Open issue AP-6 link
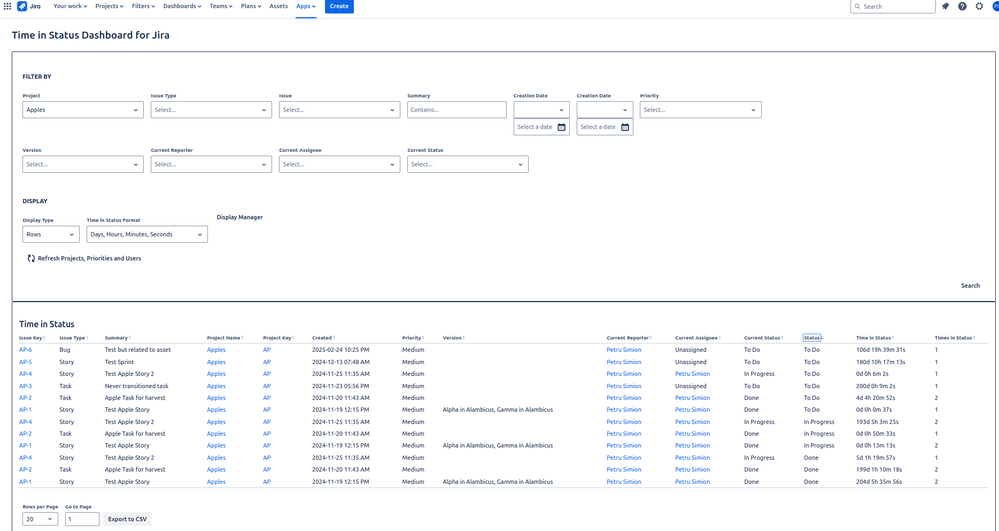Screen dimensions: 999x531 coord(25,350)
